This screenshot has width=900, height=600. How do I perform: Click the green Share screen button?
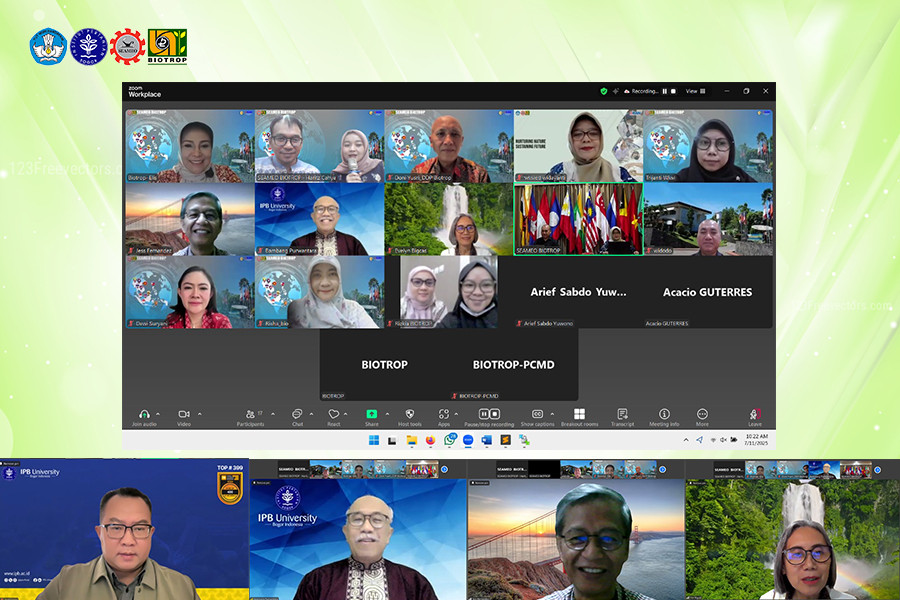372,414
